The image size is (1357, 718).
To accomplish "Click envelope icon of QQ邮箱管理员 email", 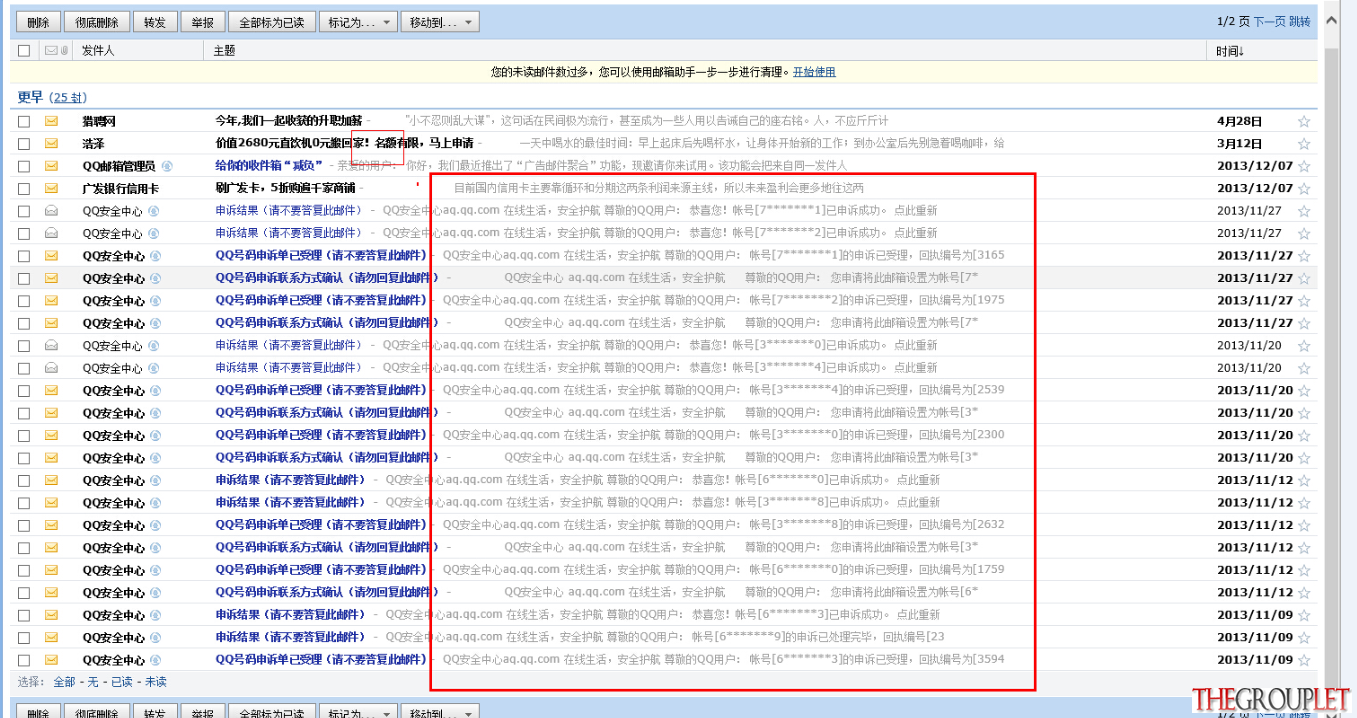I will pyautogui.click(x=51, y=166).
